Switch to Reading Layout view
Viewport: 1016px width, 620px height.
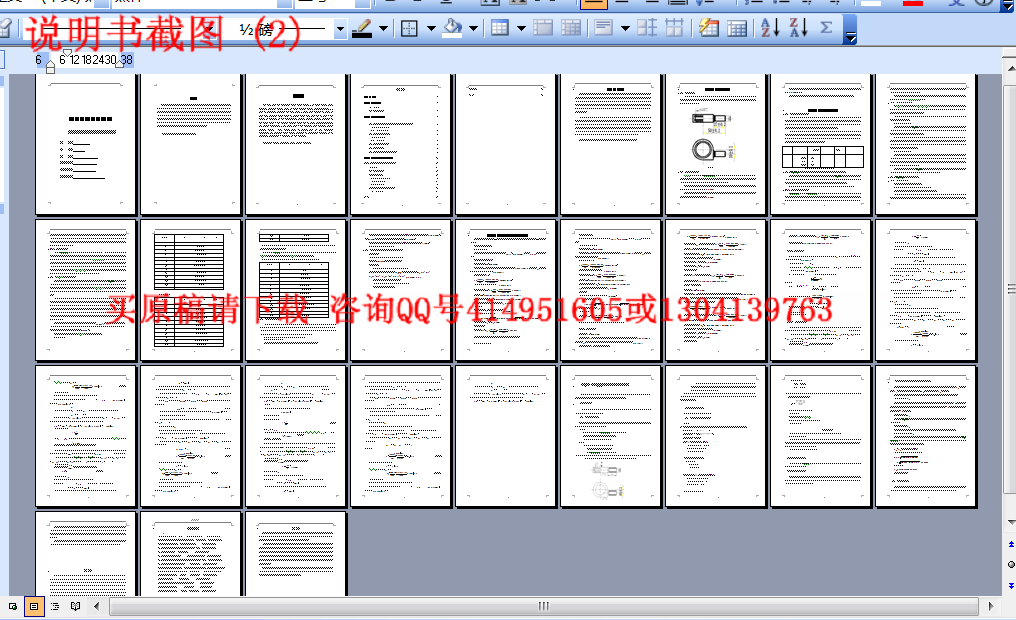[76, 606]
